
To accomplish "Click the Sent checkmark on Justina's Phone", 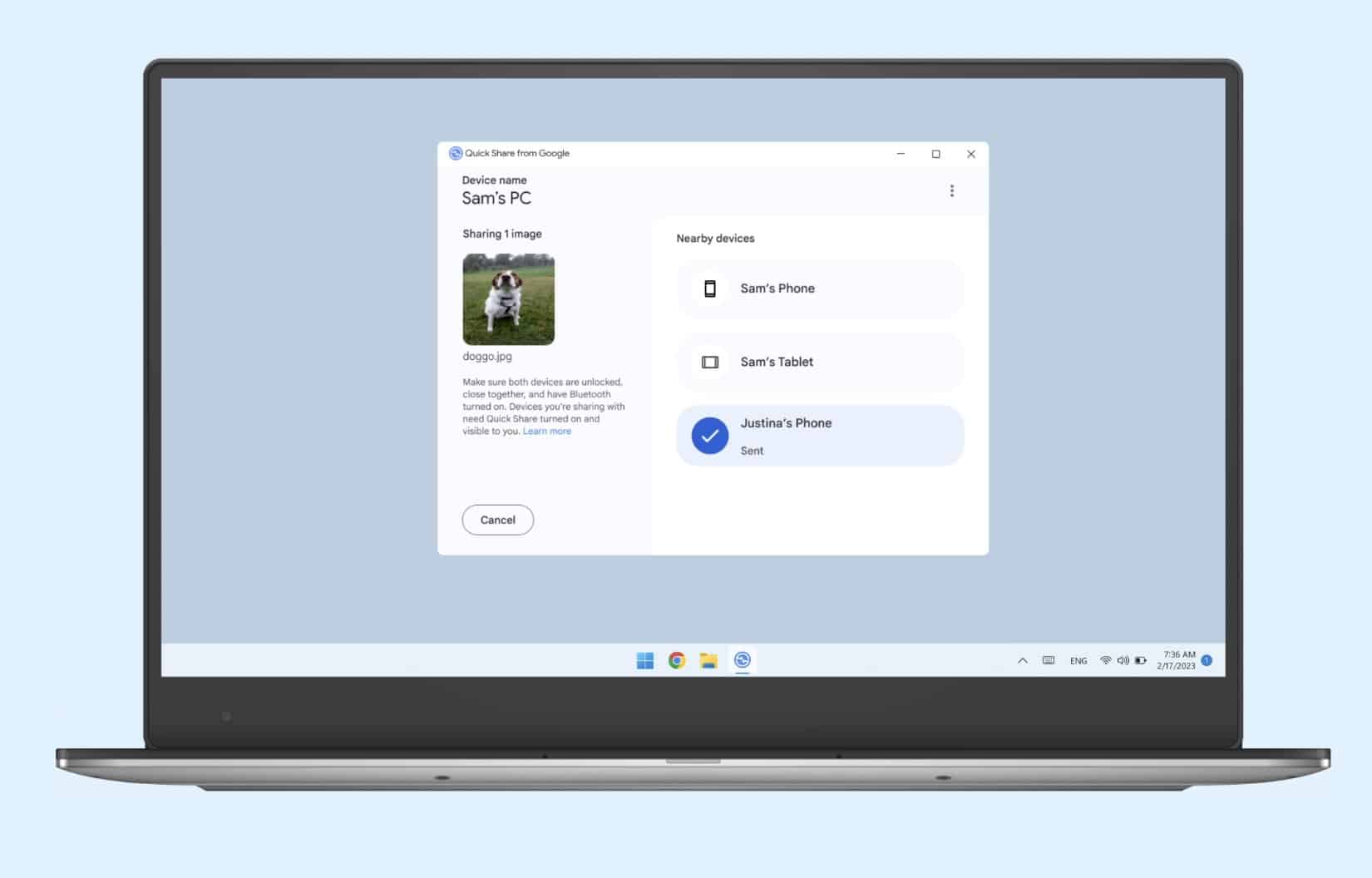I will click(708, 435).
